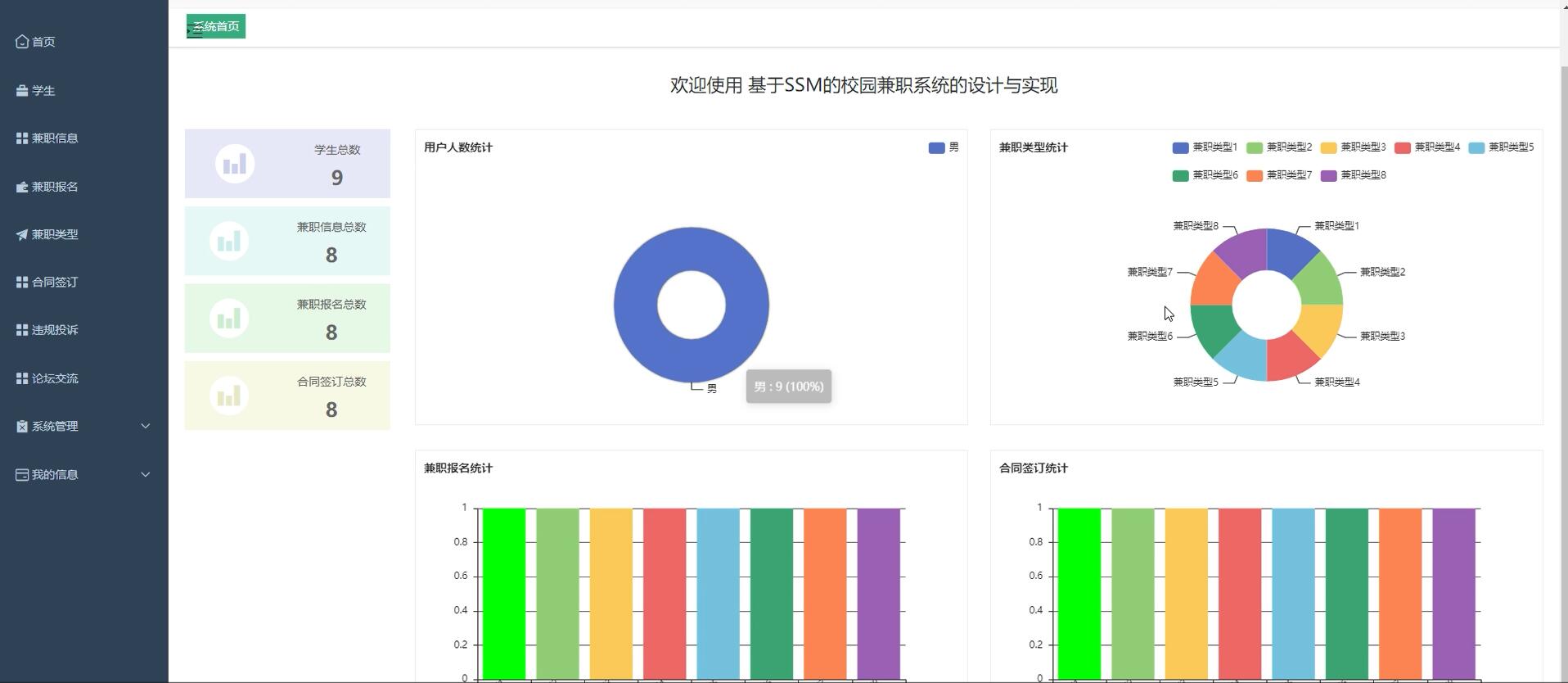Toggle the 兼职类型8 legend item
1568x683 pixels.
(1353, 175)
